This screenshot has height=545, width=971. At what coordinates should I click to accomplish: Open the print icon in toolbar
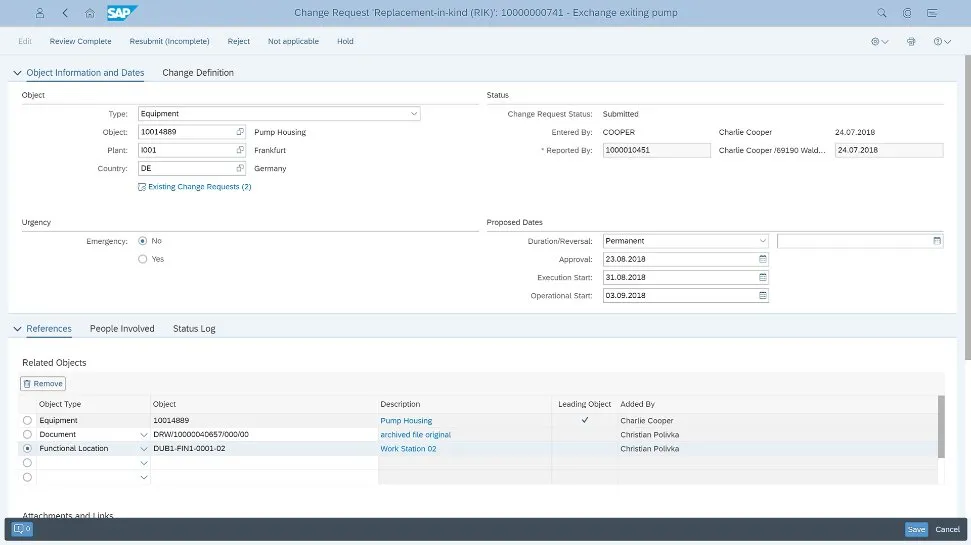coord(911,42)
